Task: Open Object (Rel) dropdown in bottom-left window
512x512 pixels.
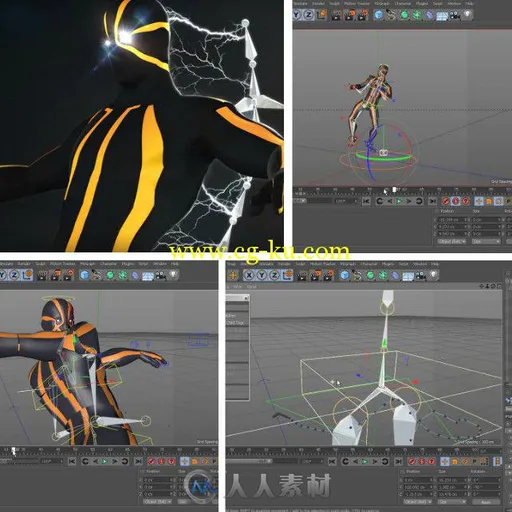Action: pyautogui.click(x=157, y=502)
